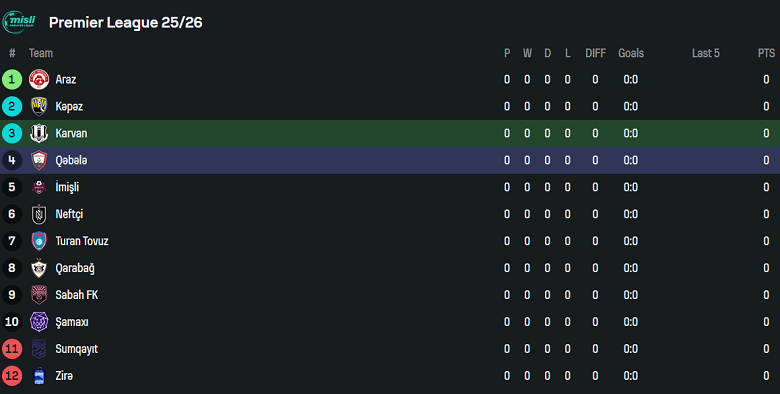Click the Qəbələ club badge

click(x=39, y=160)
